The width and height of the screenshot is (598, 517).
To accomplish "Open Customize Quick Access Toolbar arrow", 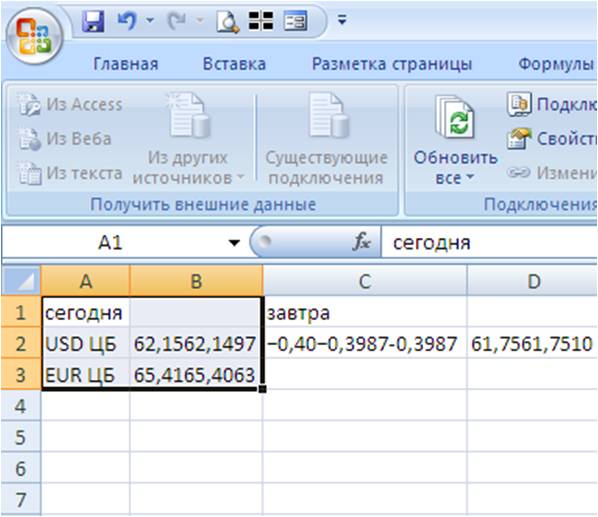I will tap(342, 20).
